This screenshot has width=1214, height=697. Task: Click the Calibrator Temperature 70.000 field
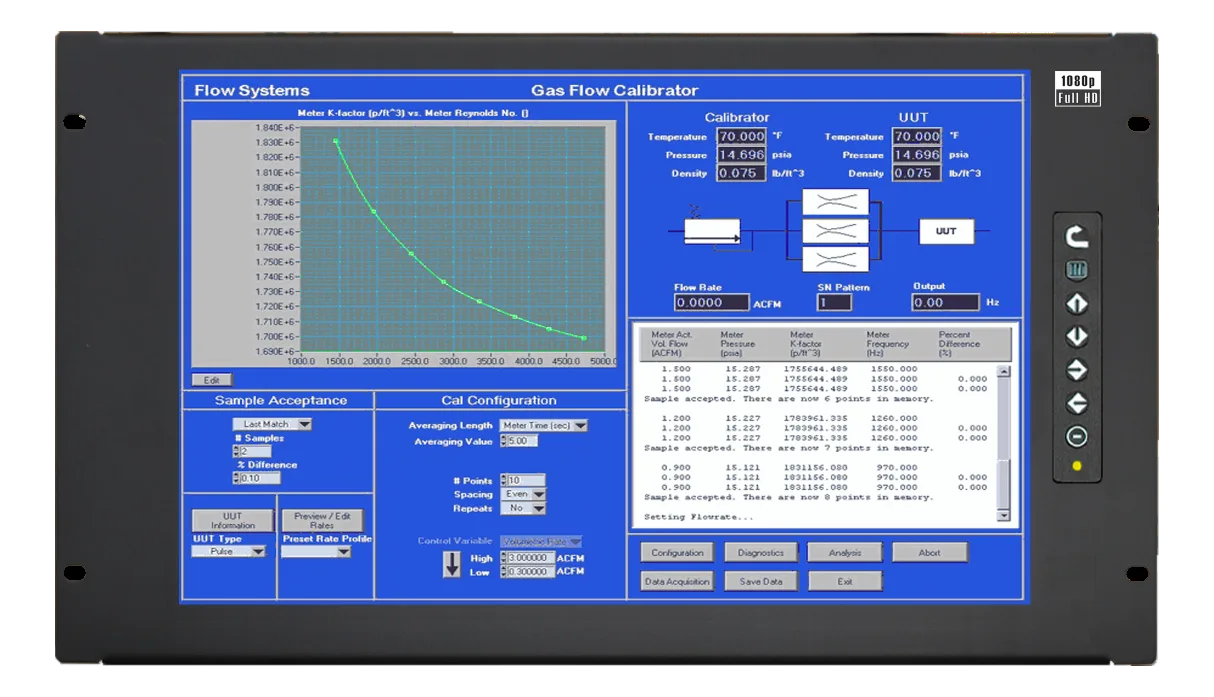[x=741, y=136]
